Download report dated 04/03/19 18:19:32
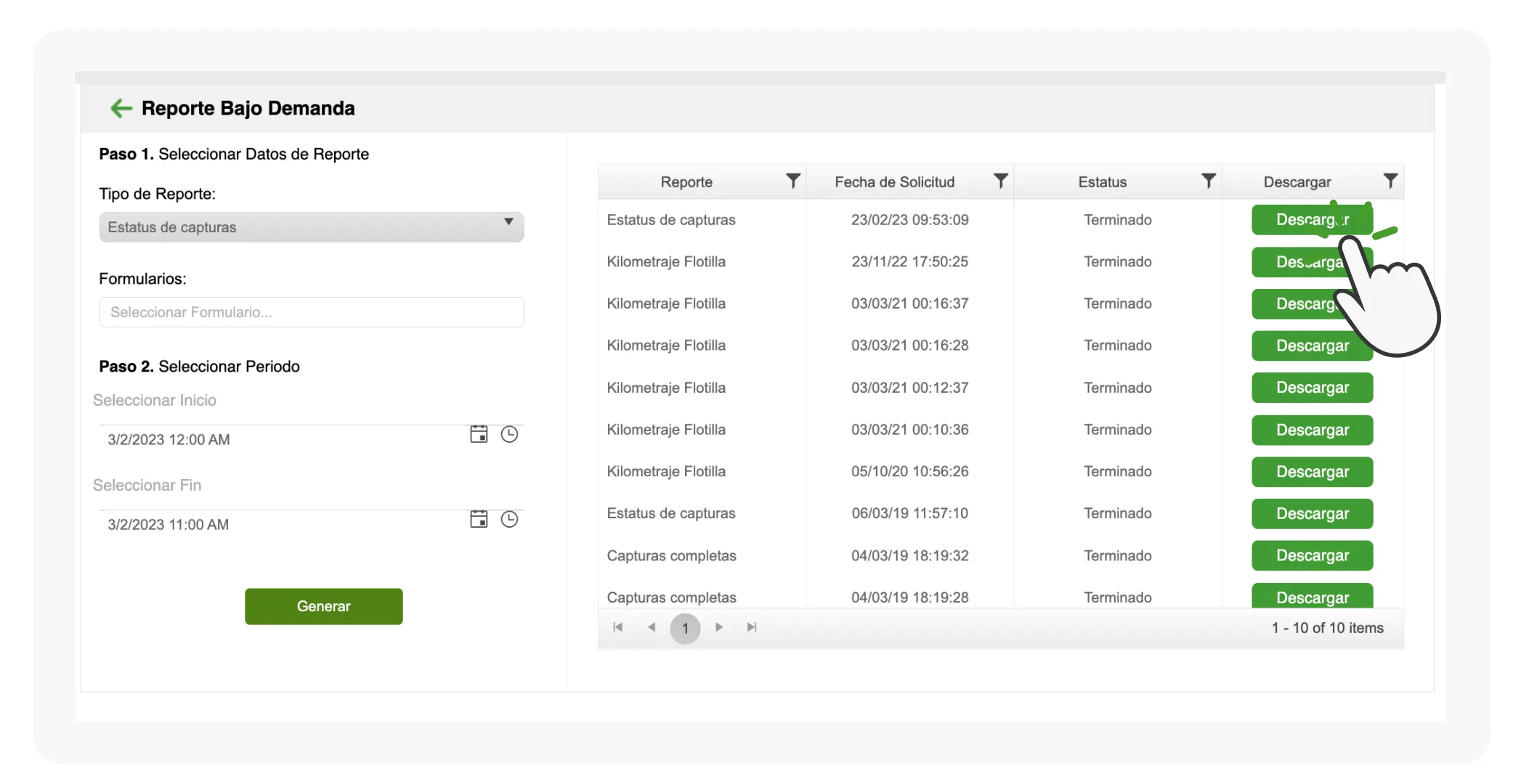 (x=1312, y=555)
